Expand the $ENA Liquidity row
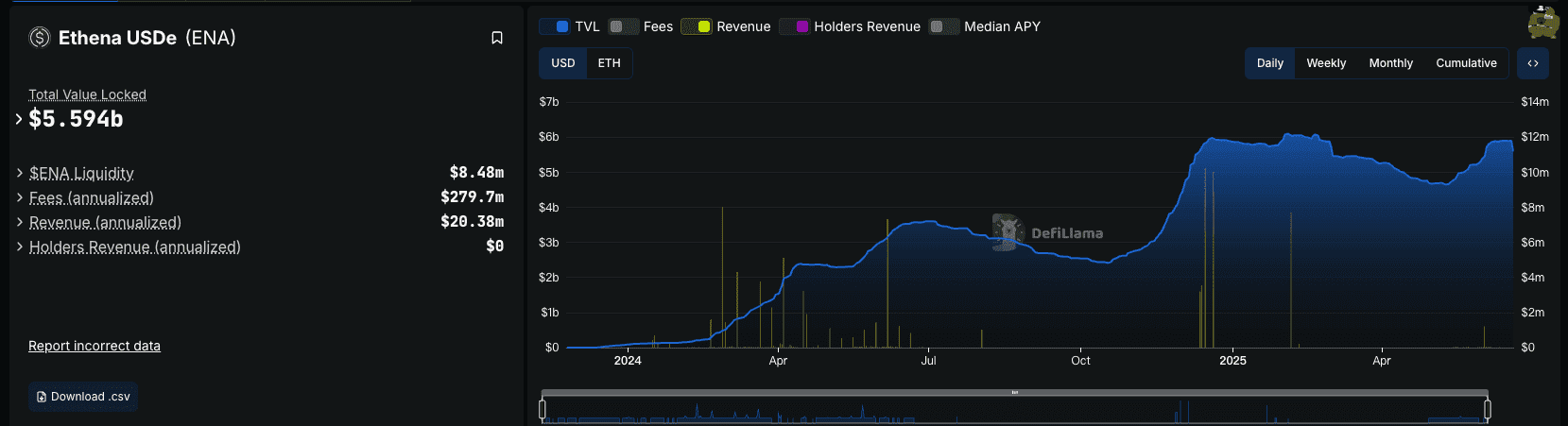 point(20,173)
